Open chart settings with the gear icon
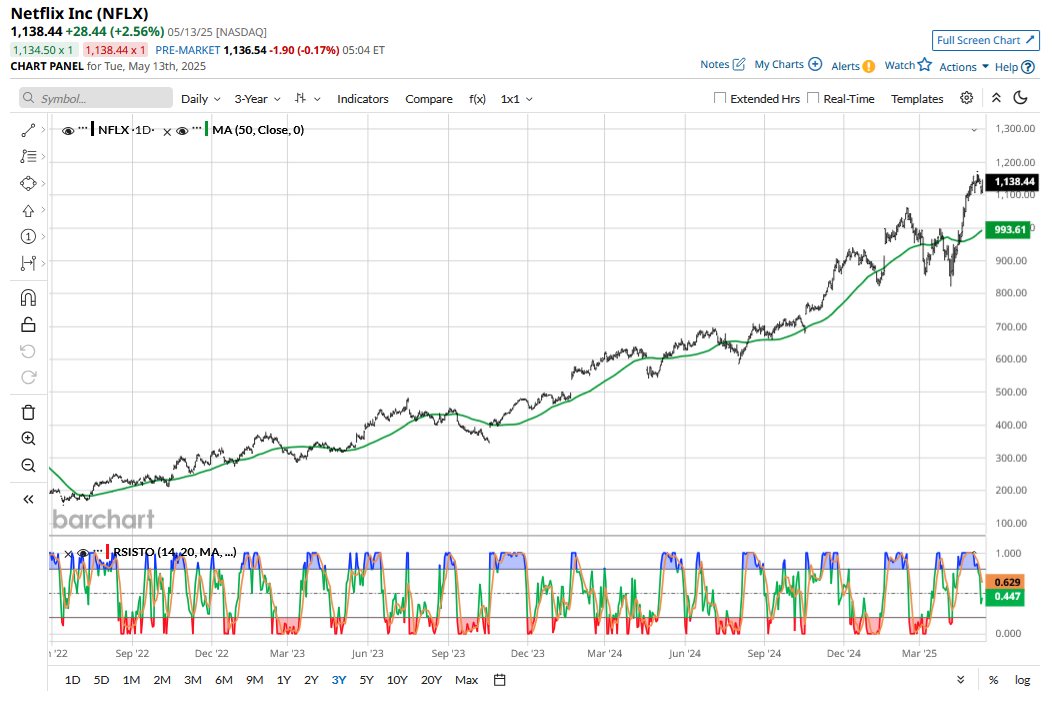Image resolution: width=1054 pixels, height=703 pixels. 966,98
